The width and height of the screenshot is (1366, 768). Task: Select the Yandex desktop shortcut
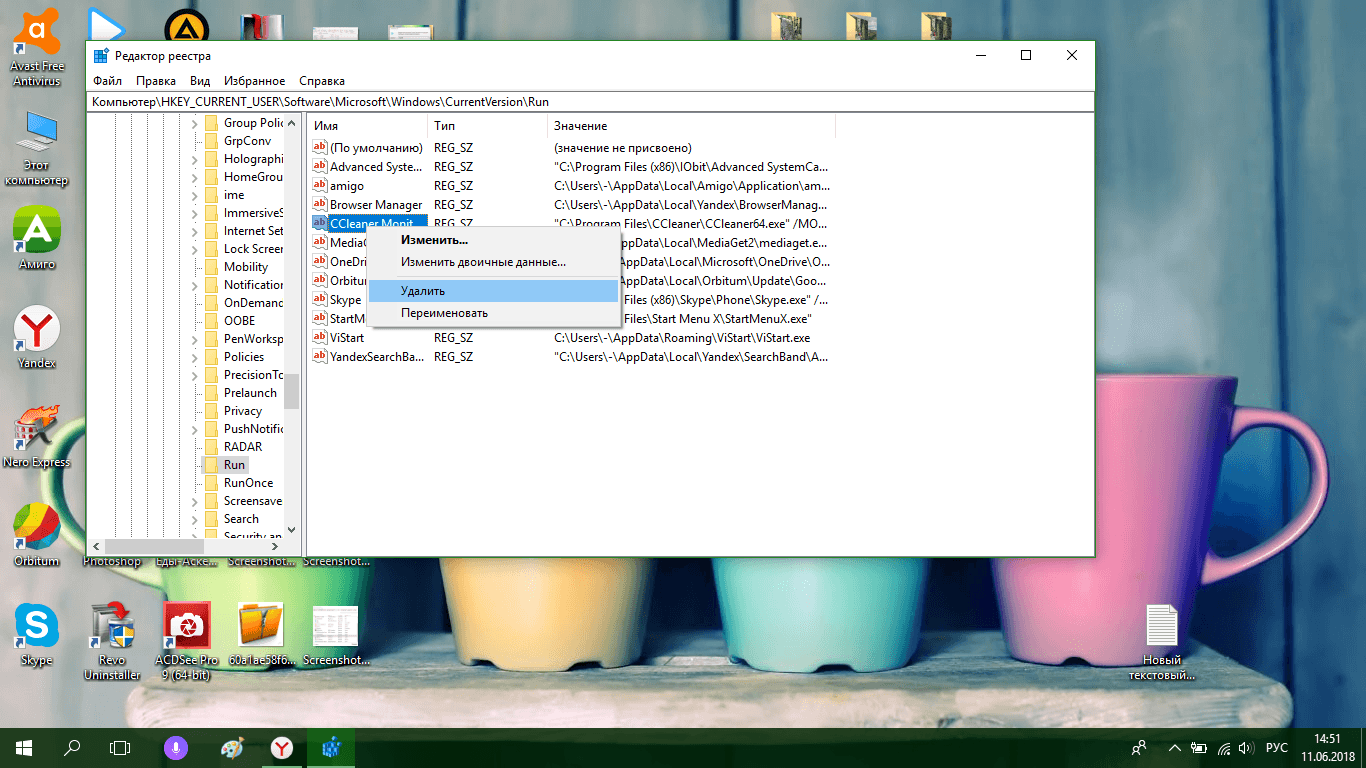(x=37, y=338)
